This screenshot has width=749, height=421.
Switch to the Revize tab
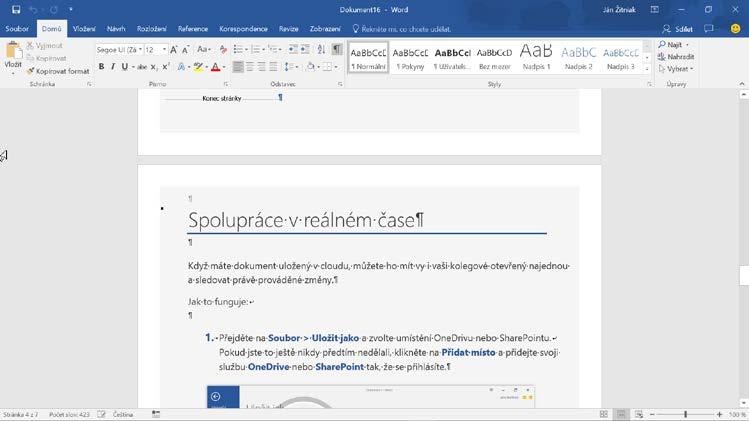pos(289,29)
